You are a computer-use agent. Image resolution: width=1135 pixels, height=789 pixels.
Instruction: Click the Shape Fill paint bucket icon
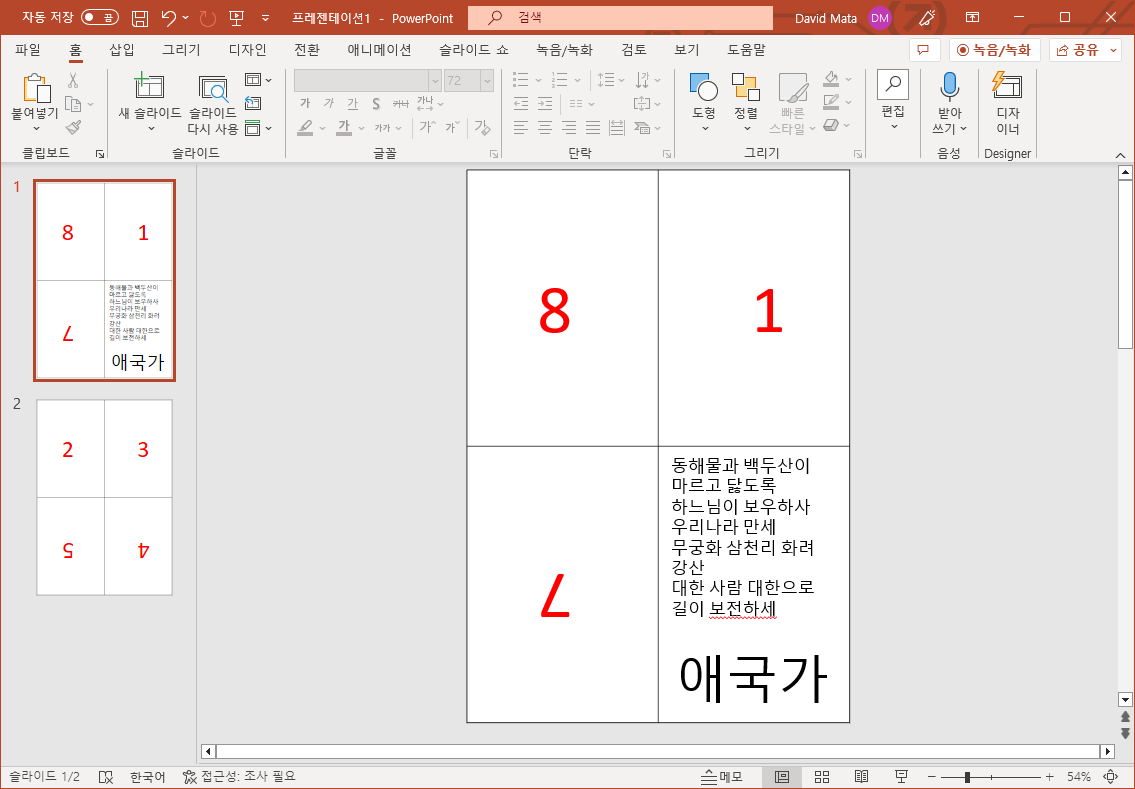pyautogui.click(x=832, y=78)
